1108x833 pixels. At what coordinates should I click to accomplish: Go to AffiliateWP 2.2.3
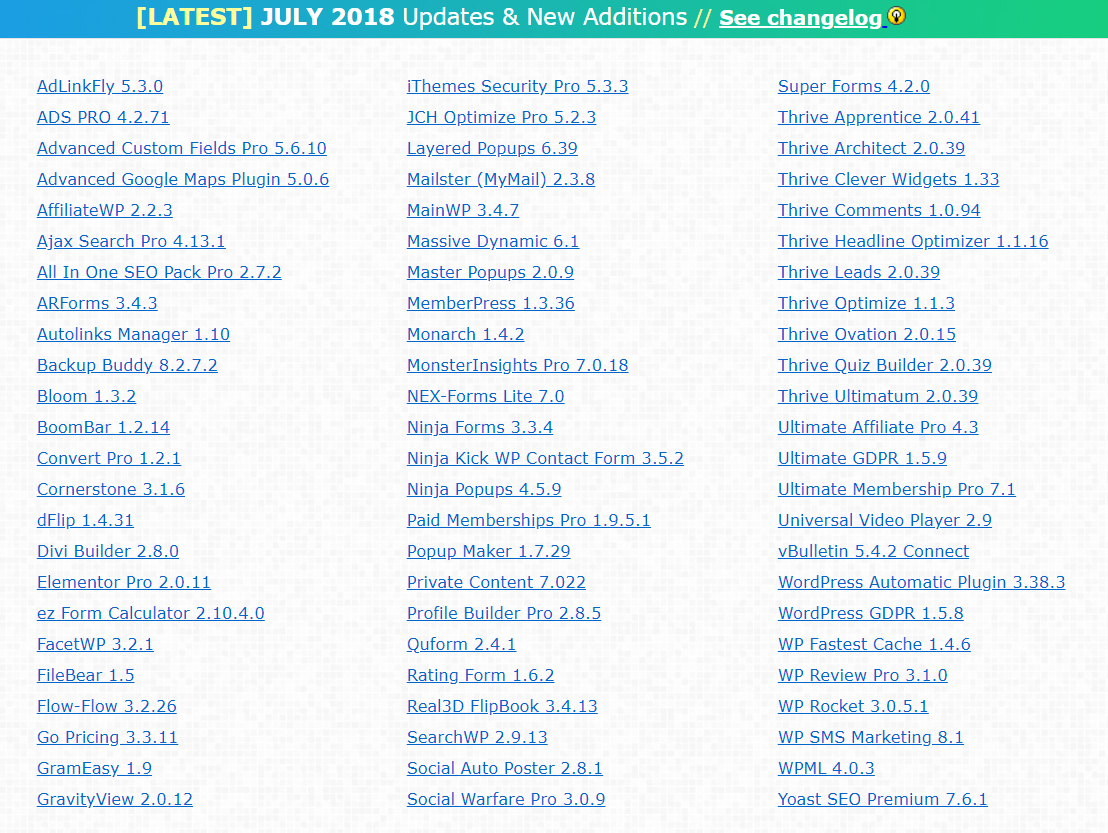(105, 211)
